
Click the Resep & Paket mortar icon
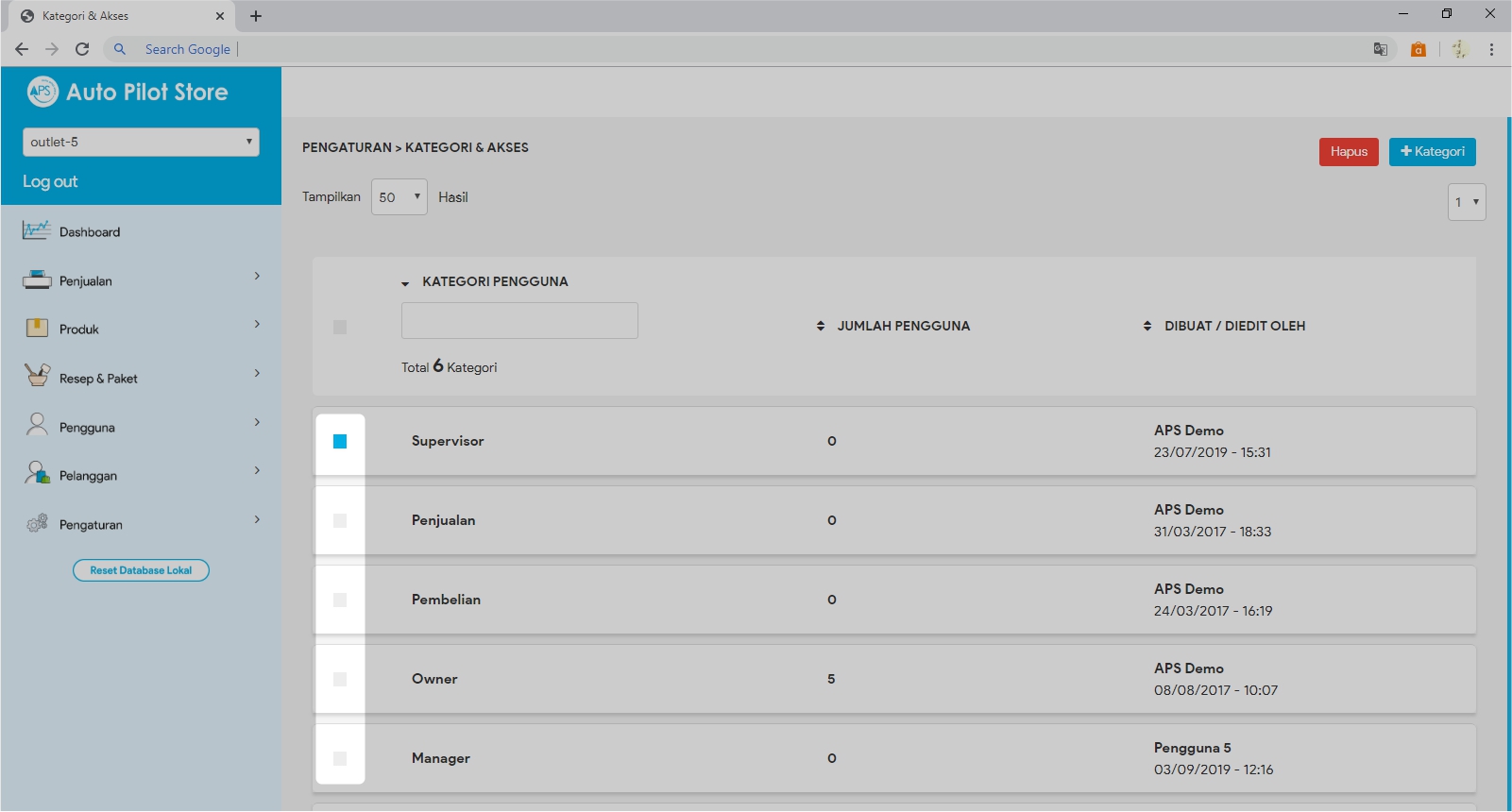37,376
